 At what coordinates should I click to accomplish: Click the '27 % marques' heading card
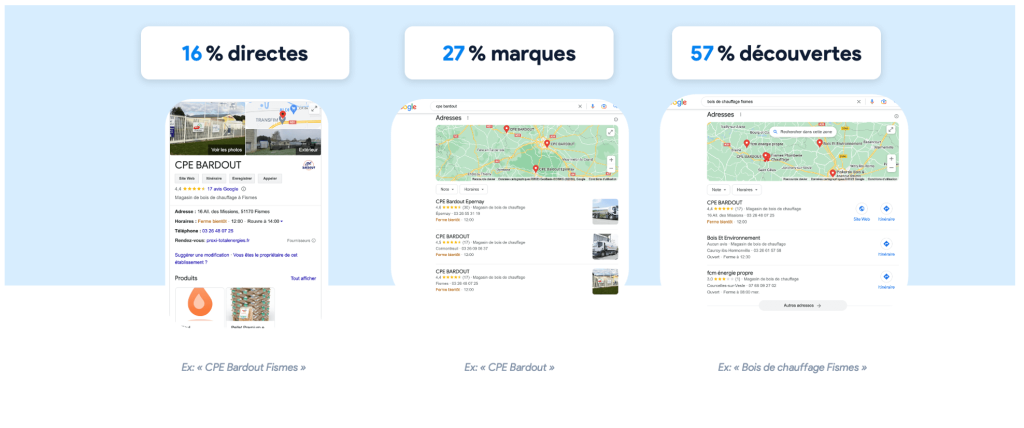(x=509, y=53)
